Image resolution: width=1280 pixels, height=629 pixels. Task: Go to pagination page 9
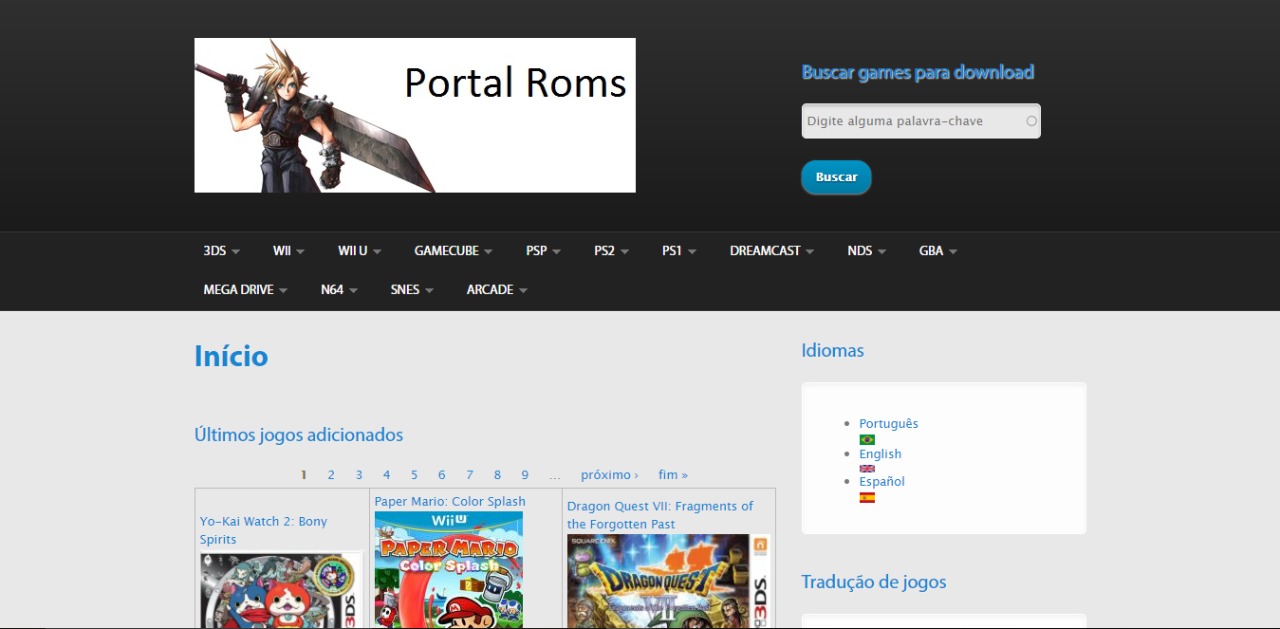(524, 475)
